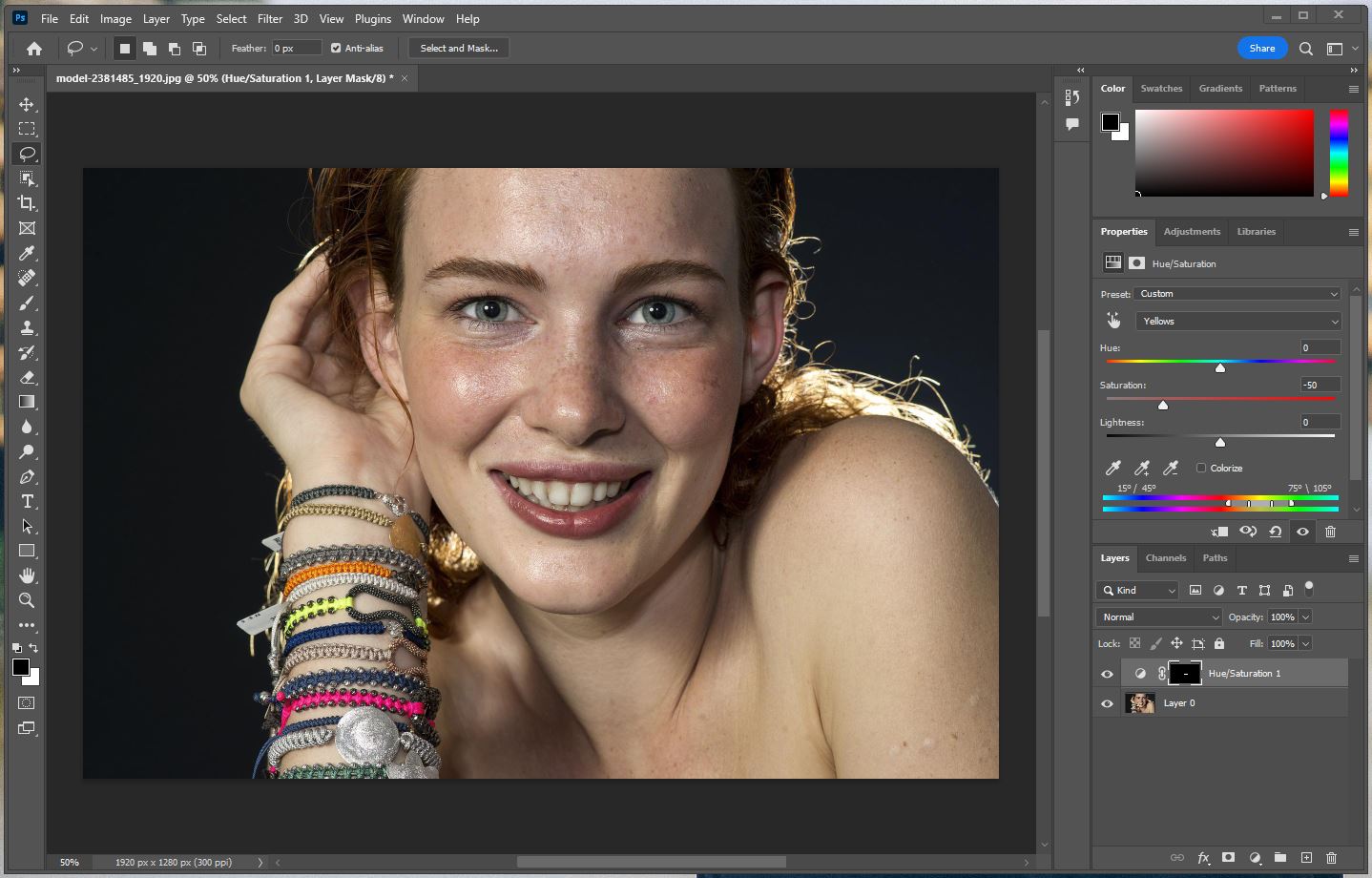Click the blue Share button
Viewport: 1372px width, 878px height.
[1261, 48]
